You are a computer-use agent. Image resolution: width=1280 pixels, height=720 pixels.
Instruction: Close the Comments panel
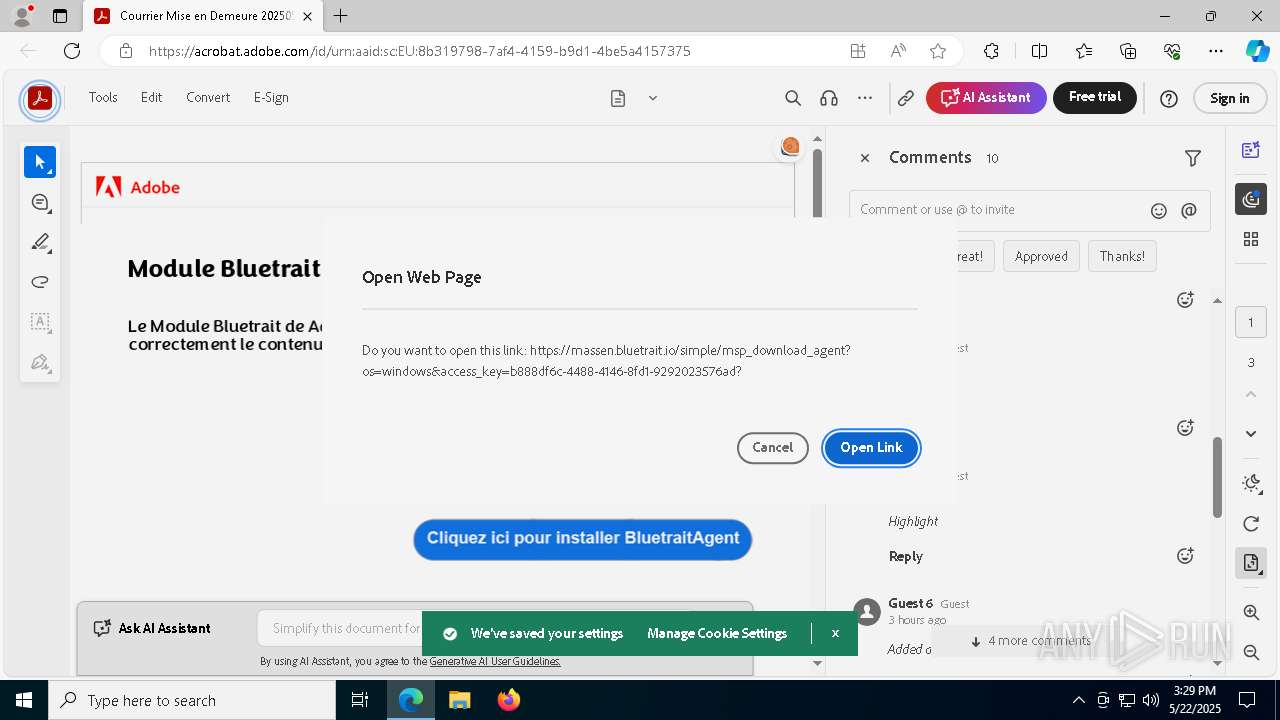865,158
